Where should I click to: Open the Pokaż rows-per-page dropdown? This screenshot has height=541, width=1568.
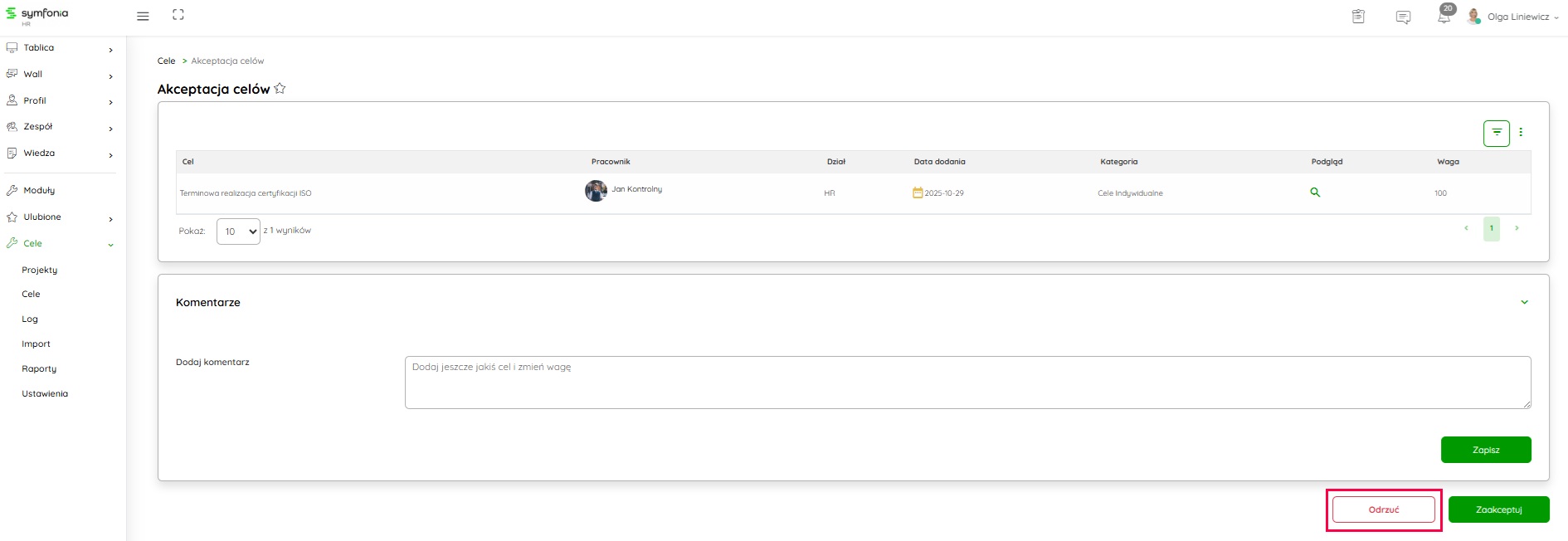coord(238,232)
